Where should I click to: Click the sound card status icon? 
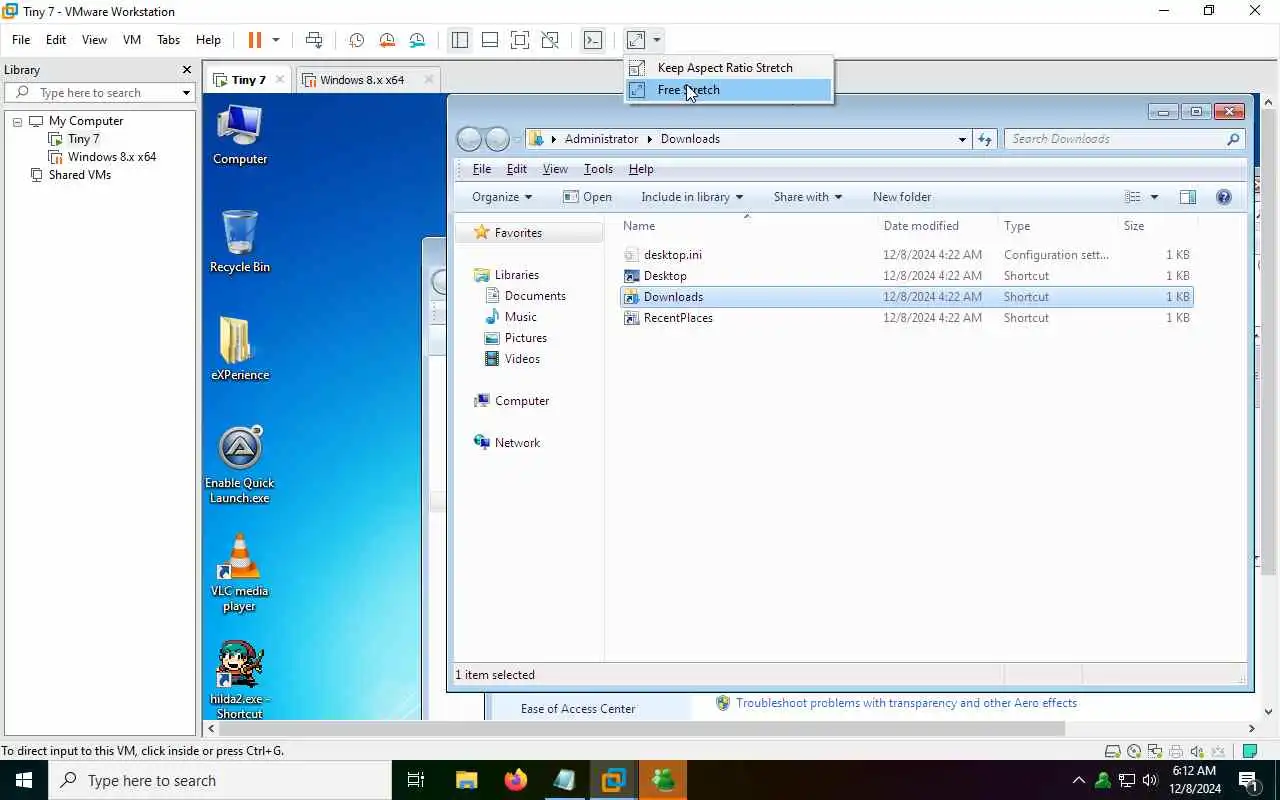click(1197, 751)
